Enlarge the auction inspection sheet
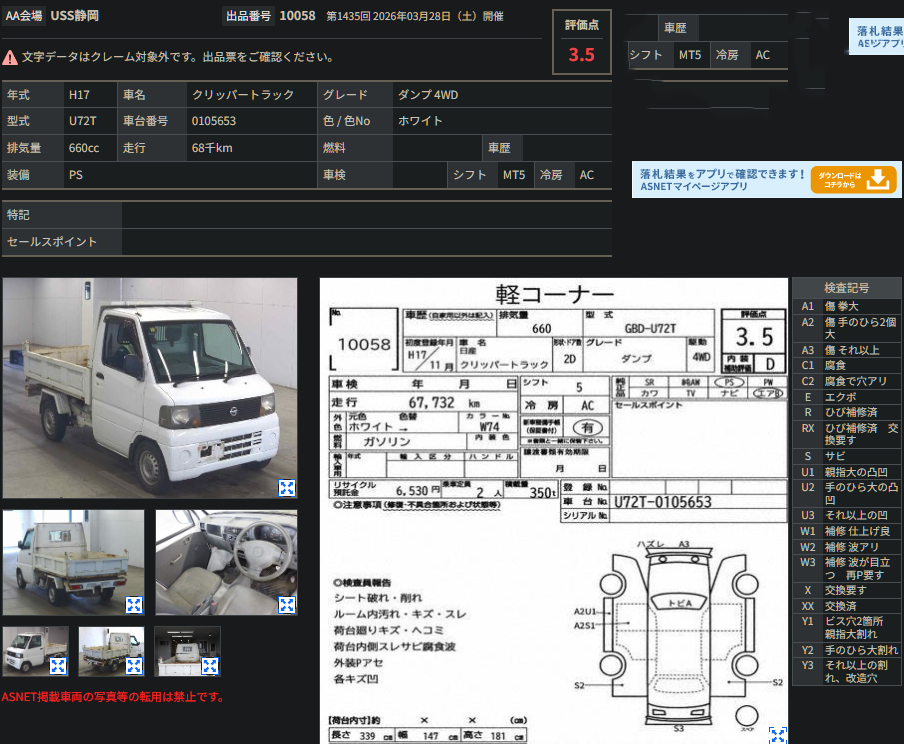The width and height of the screenshot is (904, 744). pyautogui.click(x=778, y=735)
